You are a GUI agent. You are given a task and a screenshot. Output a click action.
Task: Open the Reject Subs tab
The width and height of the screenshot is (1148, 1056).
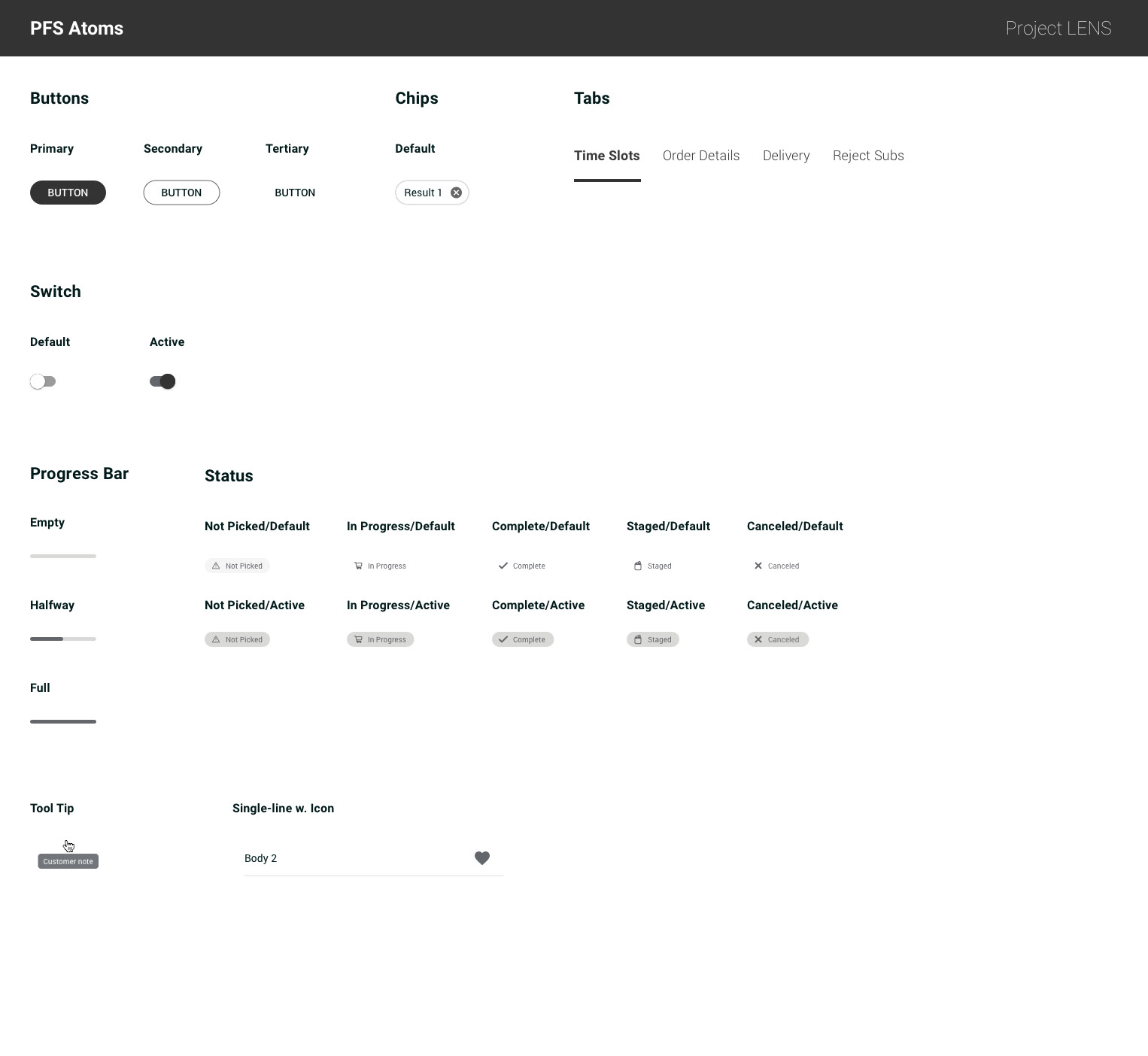coord(868,156)
